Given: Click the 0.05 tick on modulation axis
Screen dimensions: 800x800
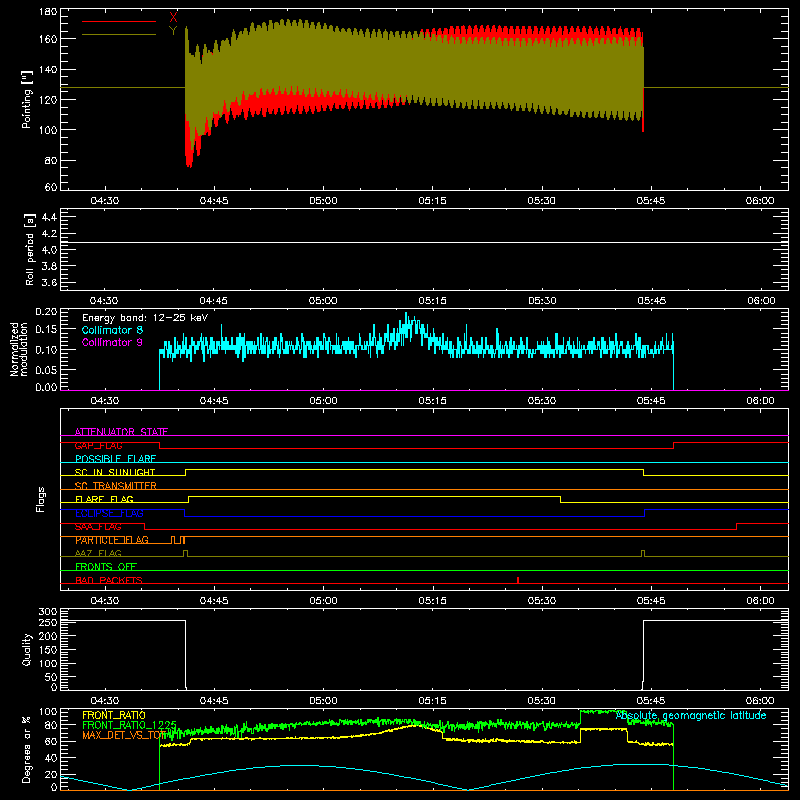Looking at the screenshot, I should (x=46, y=369).
